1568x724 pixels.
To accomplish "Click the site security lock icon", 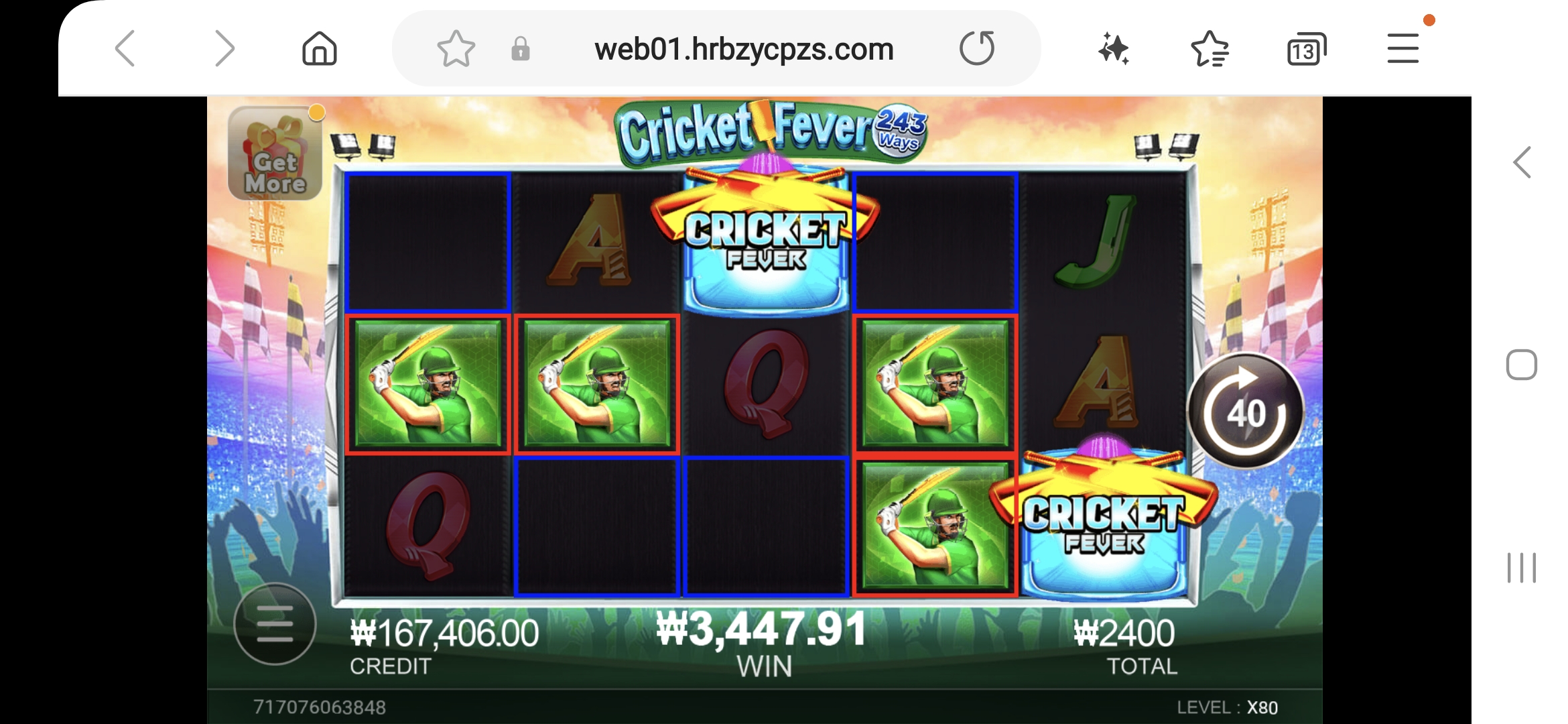I will coord(521,49).
